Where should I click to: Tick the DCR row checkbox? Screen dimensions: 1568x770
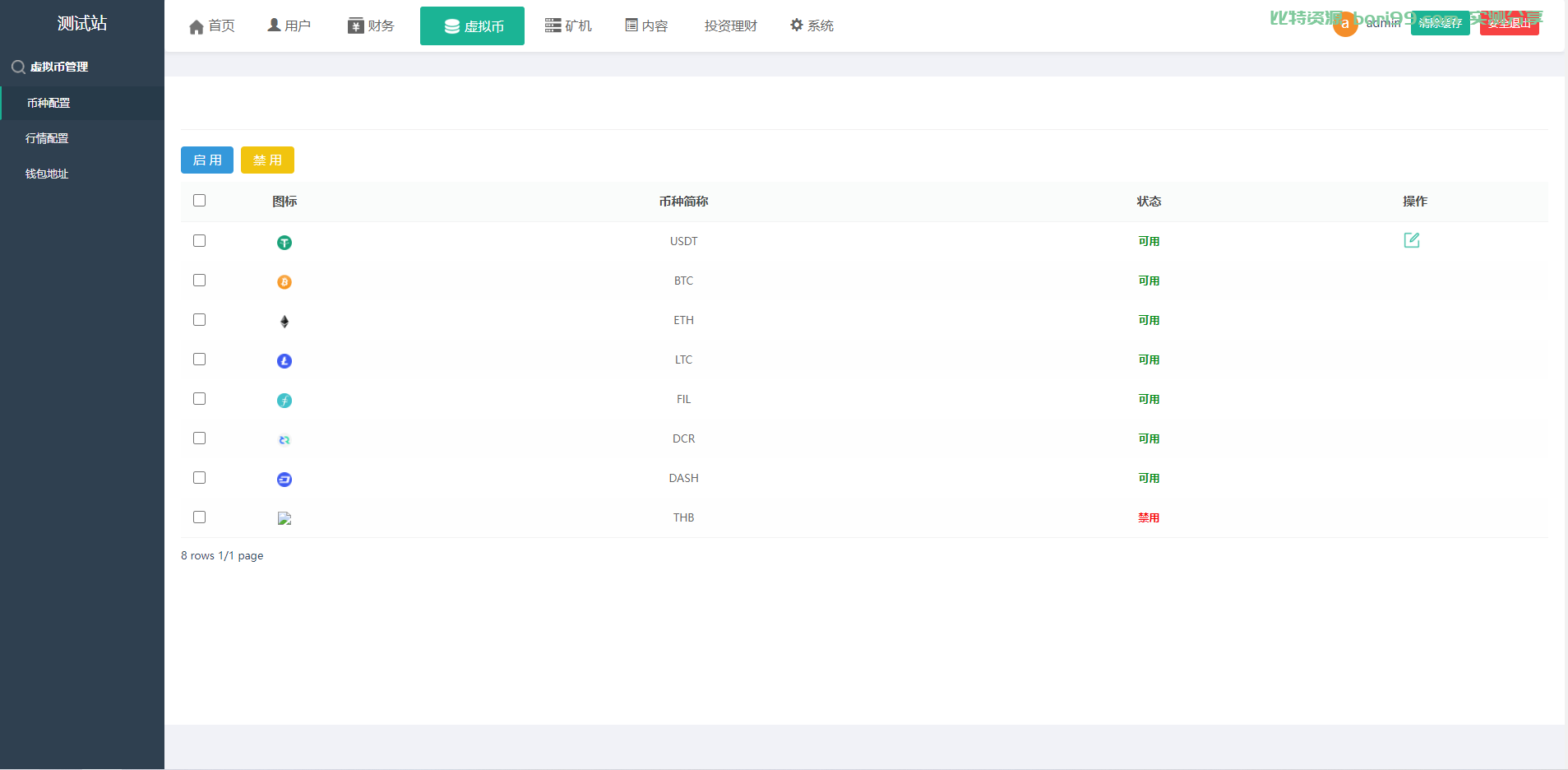pyautogui.click(x=199, y=438)
